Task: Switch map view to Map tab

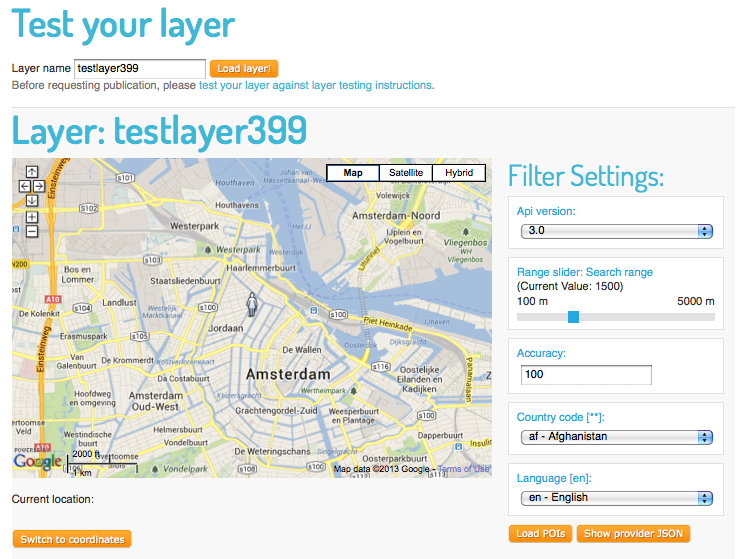Action: coord(353,173)
